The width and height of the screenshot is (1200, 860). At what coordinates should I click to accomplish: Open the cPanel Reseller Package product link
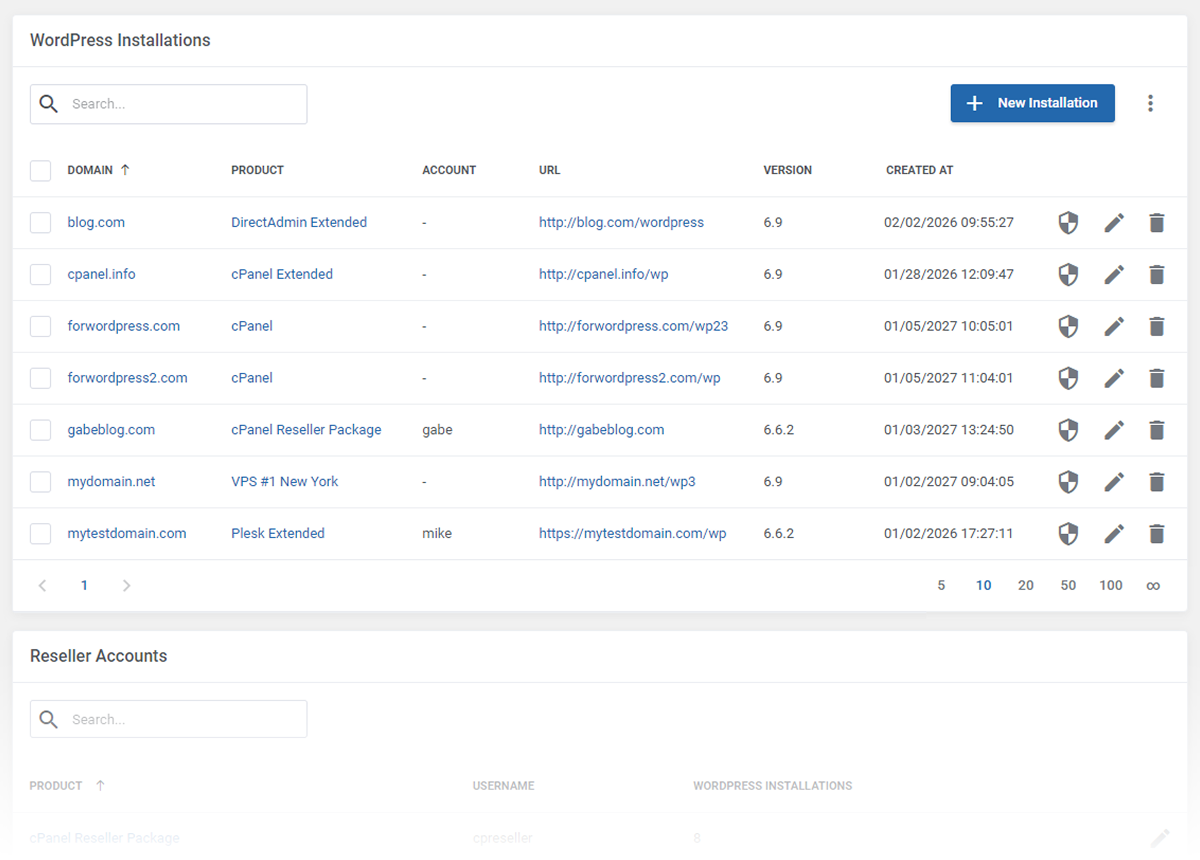tap(306, 430)
